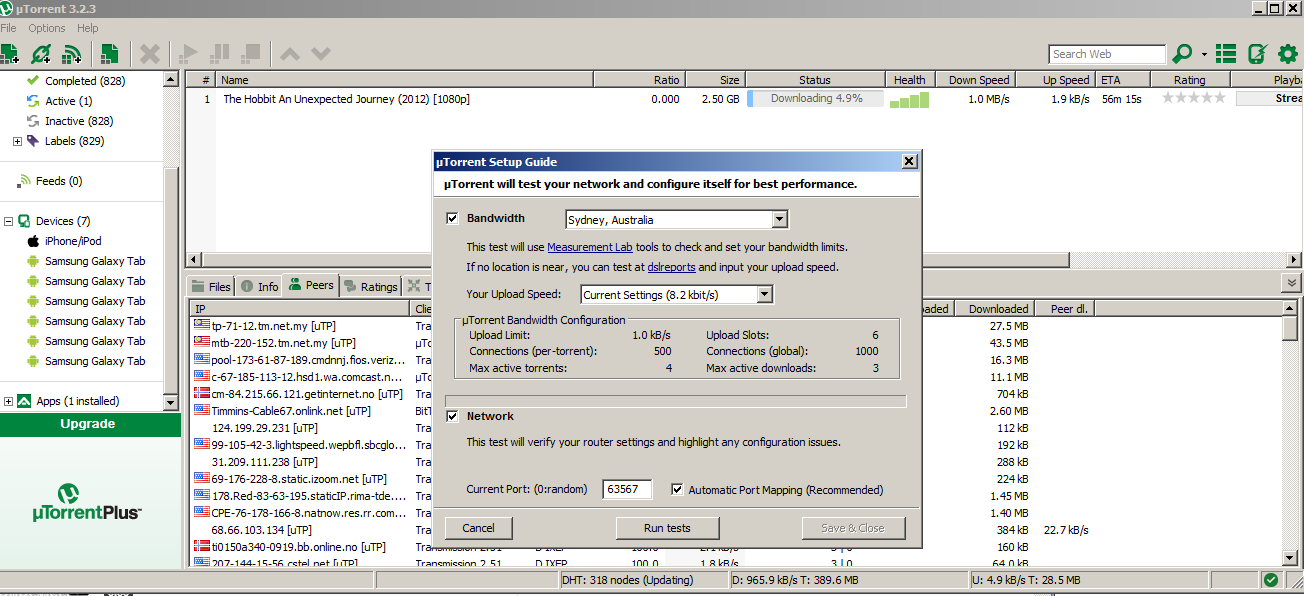Viewport: 1304px width, 596px height.
Task: Open the Sydney, Australia location dropdown
Action: click(x=780, y=219)
